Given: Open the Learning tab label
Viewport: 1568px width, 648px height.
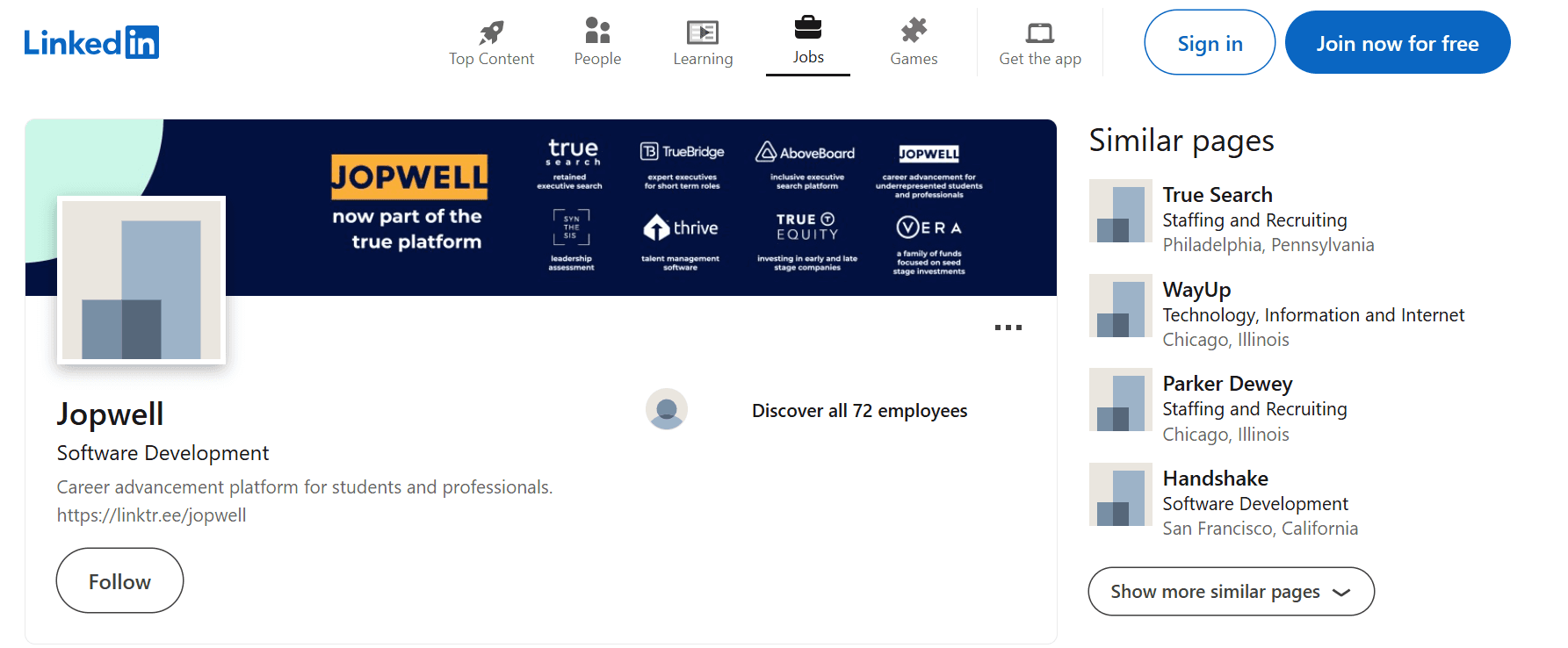Looking at the screenshot, I should point(703,59).
